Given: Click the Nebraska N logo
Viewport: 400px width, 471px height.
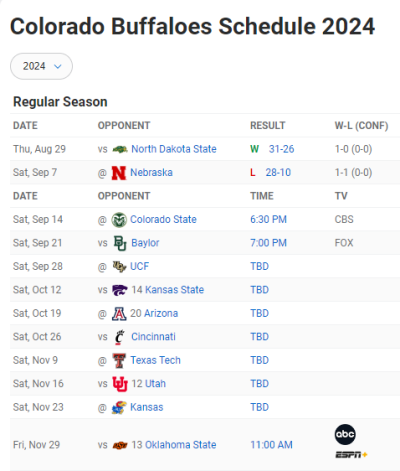Looking at the screenshot, I should click(119, 173).
